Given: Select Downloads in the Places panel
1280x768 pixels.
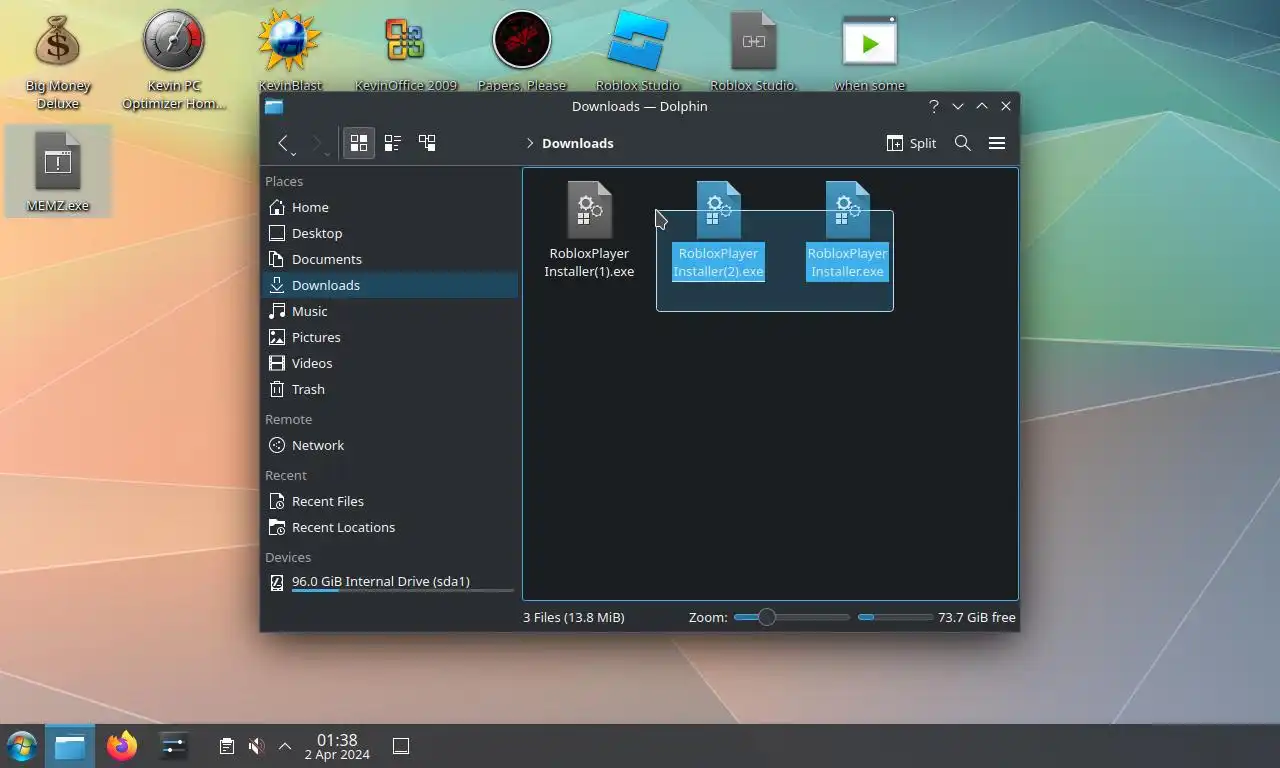Looking at the screenshot, I should click(390, 285).
